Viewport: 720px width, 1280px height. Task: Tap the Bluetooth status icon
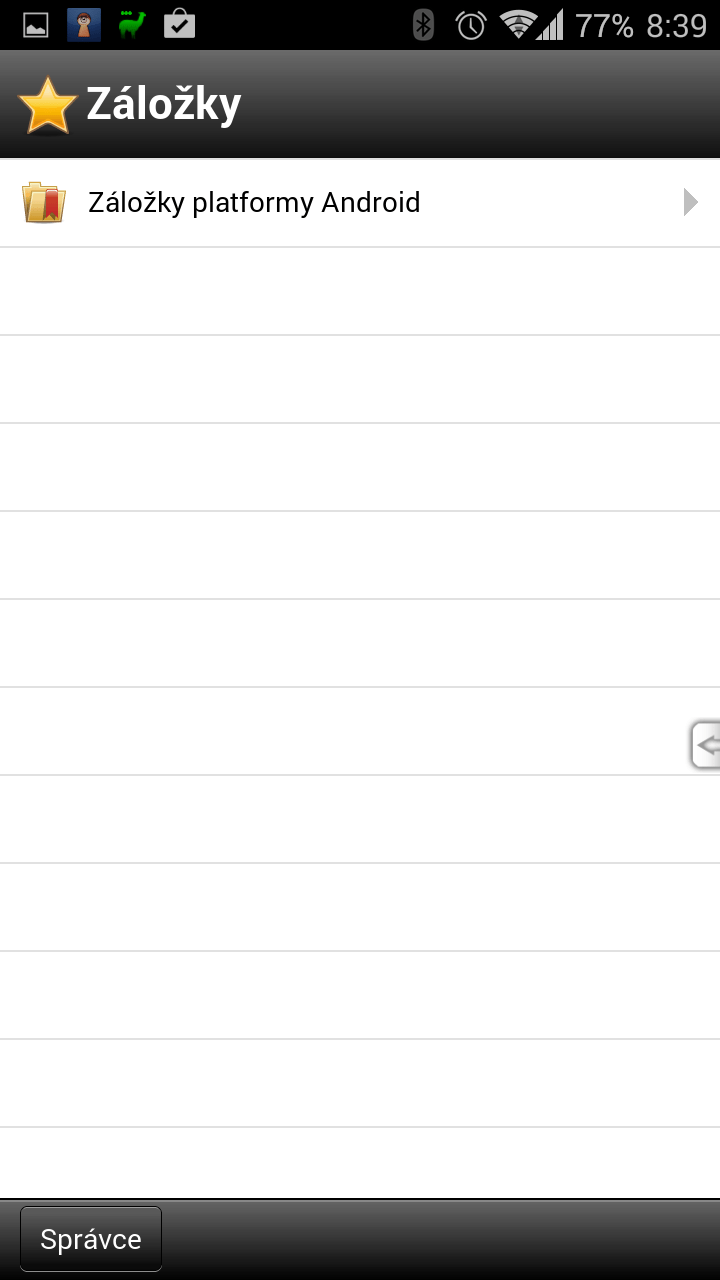(x=424, y=25)
